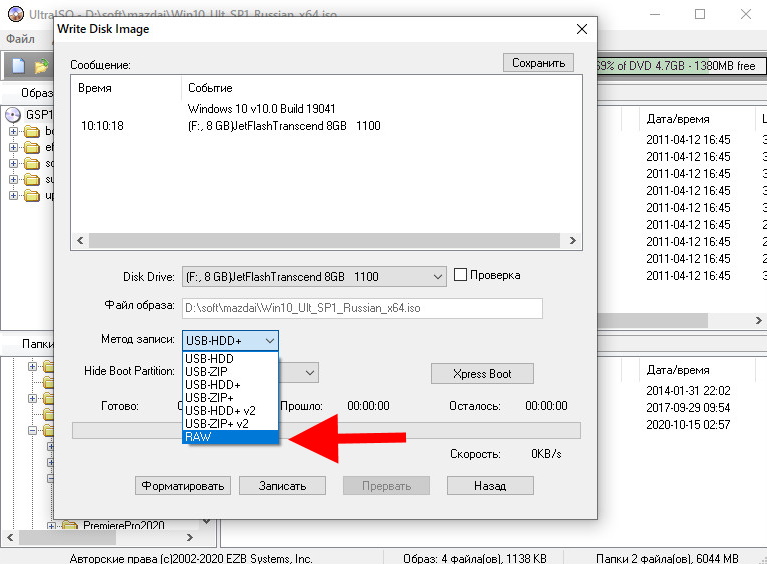
Task: Click the Сохранить button
Action: click(538, 63)
